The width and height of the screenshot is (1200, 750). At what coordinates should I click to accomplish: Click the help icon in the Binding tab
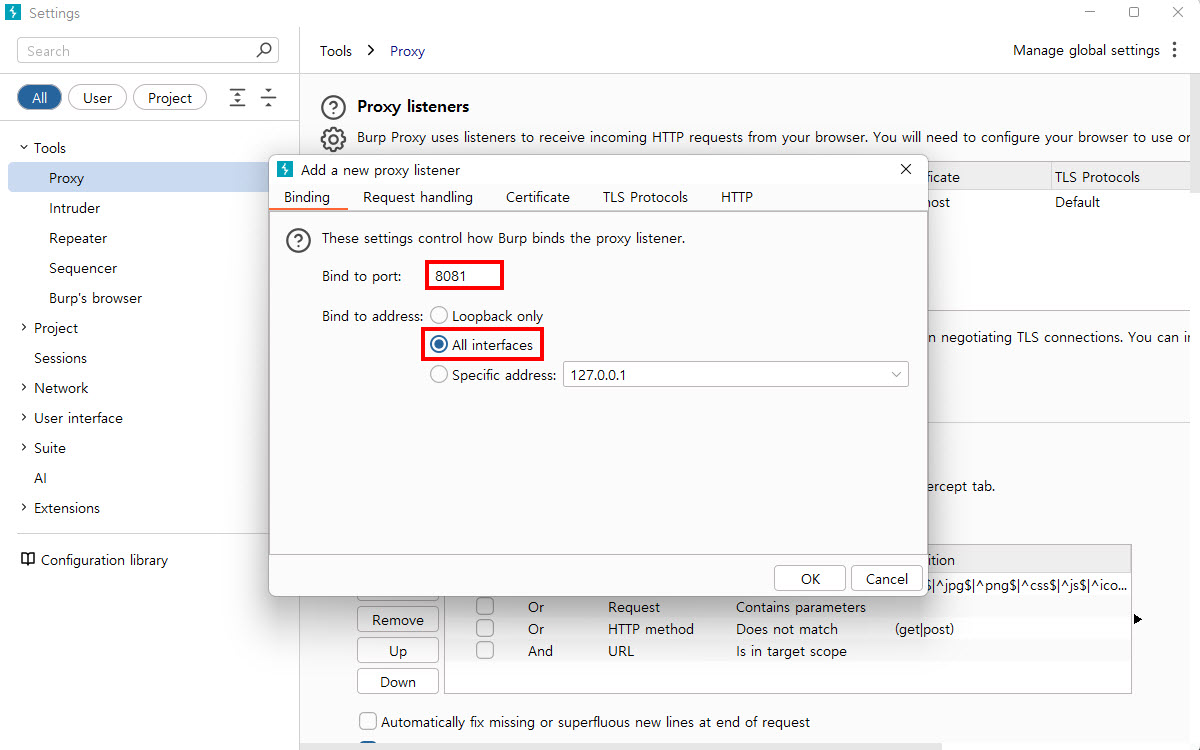(x=298, y=240)
